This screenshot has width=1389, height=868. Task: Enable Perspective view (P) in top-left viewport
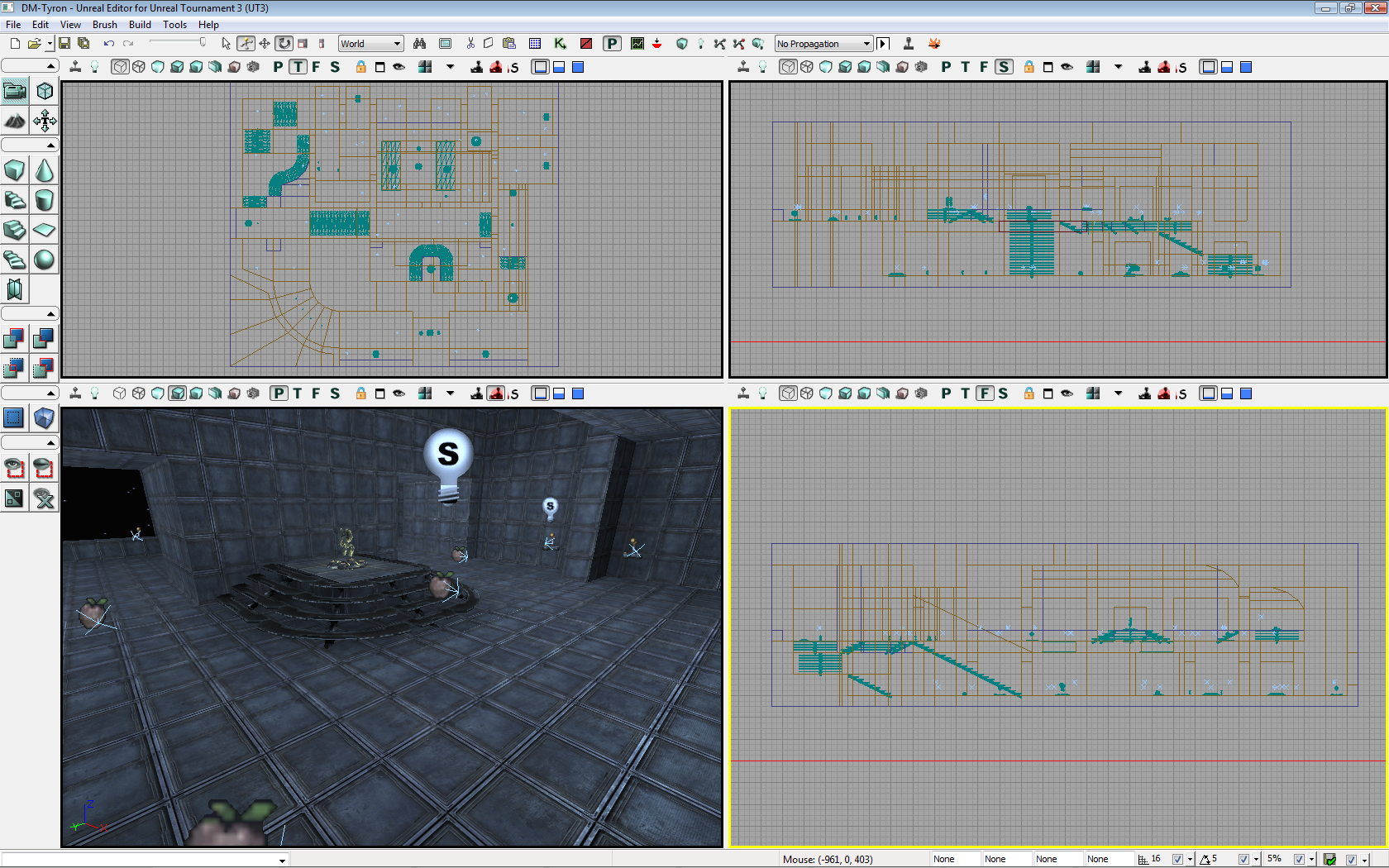(279, 67)
